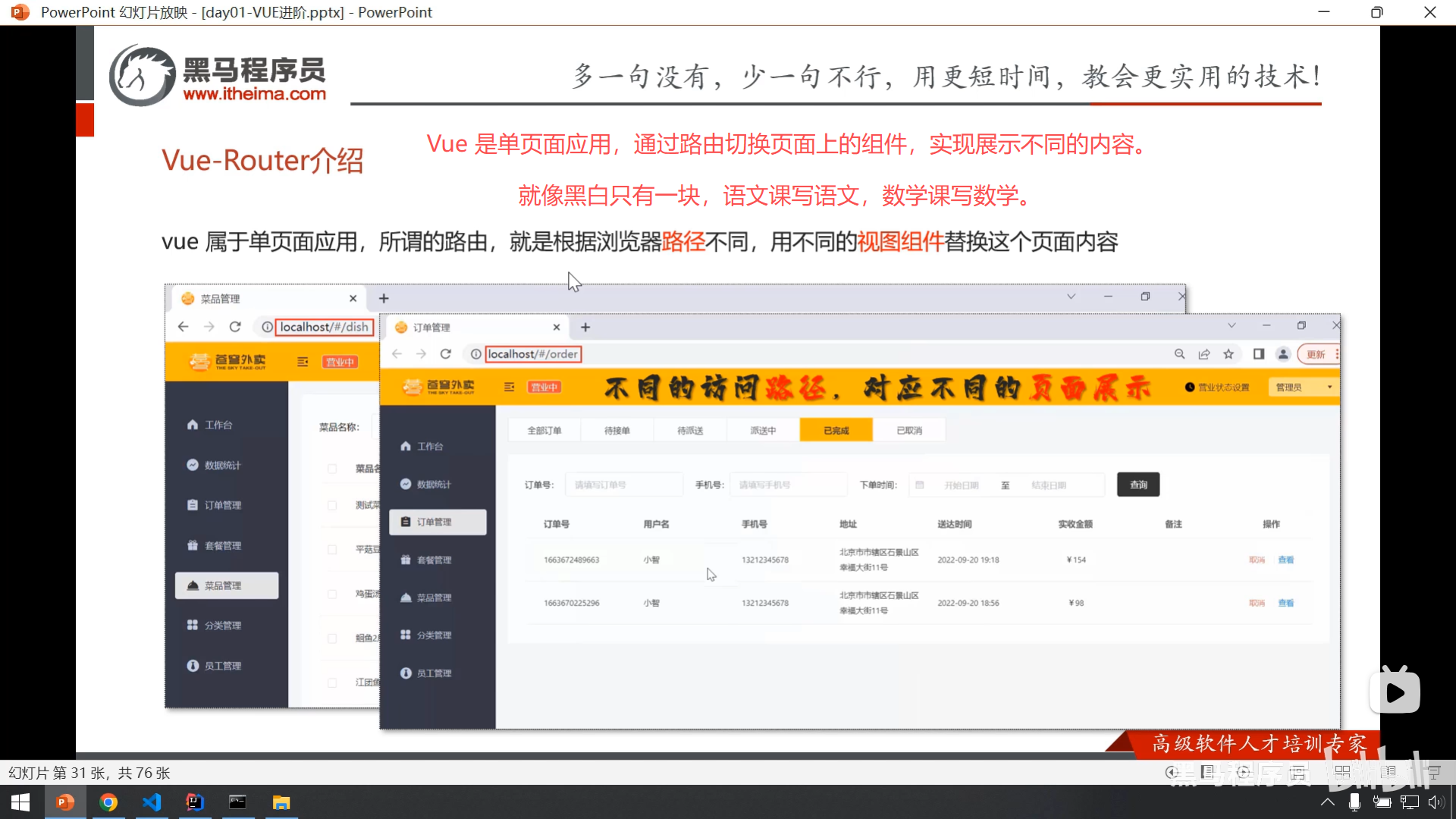1456x819 pixels.
Task: Open Chrome from the taskbar
Action: pos(108,802)
